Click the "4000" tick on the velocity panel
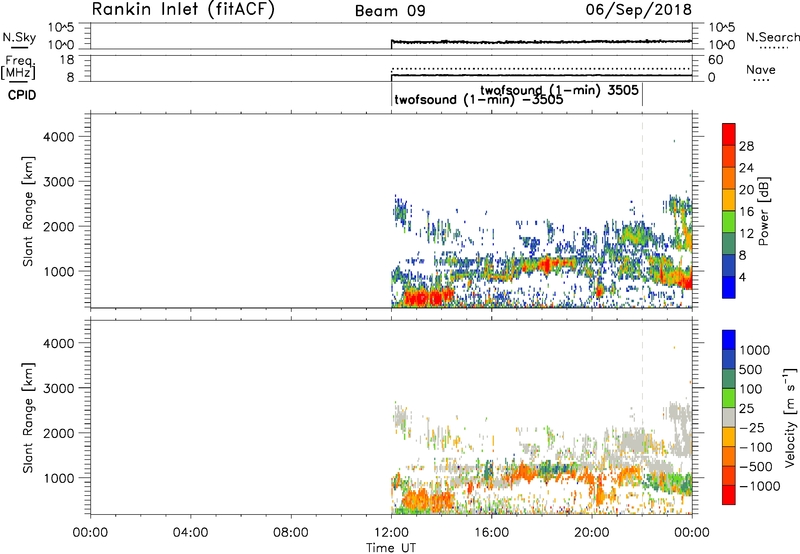The width and height of the screenshot is (800, 554). [x=58, y=343]
